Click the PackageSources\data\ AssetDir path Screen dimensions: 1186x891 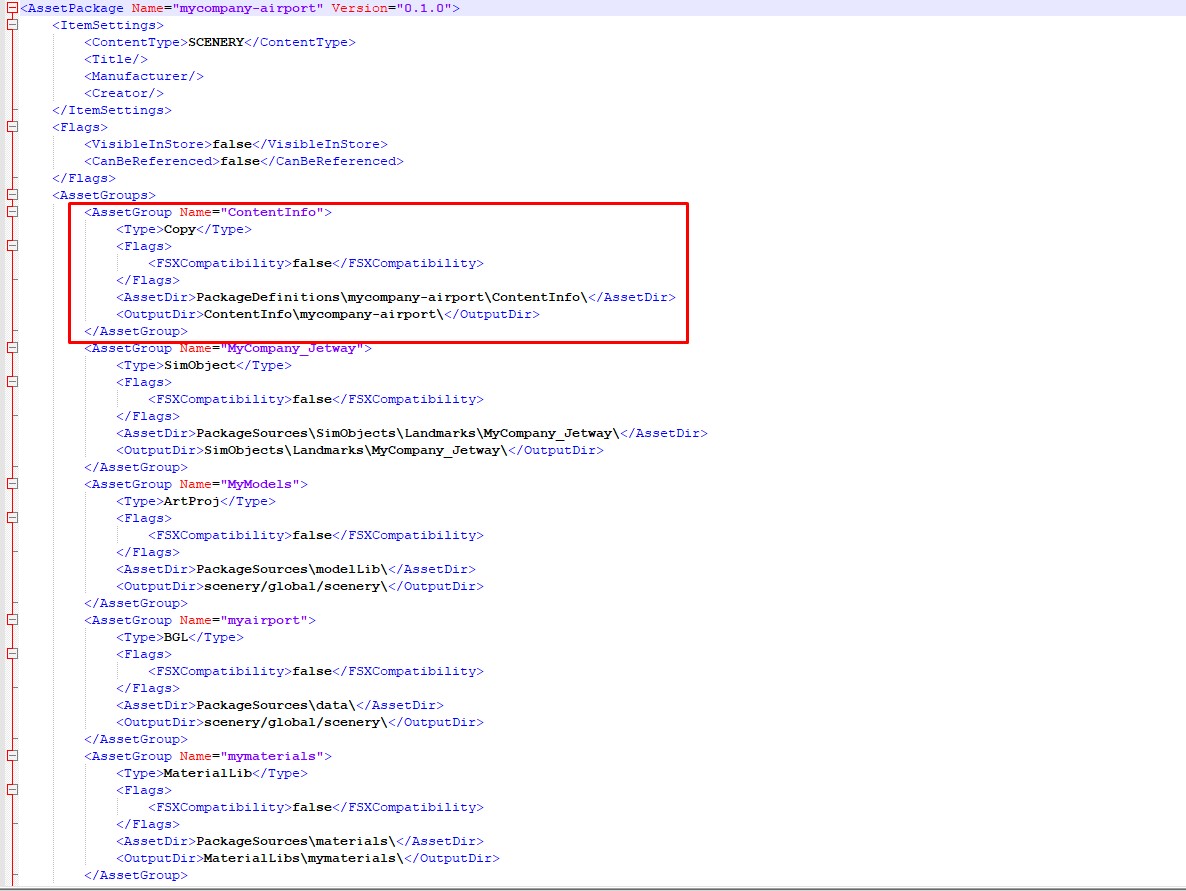275,705
